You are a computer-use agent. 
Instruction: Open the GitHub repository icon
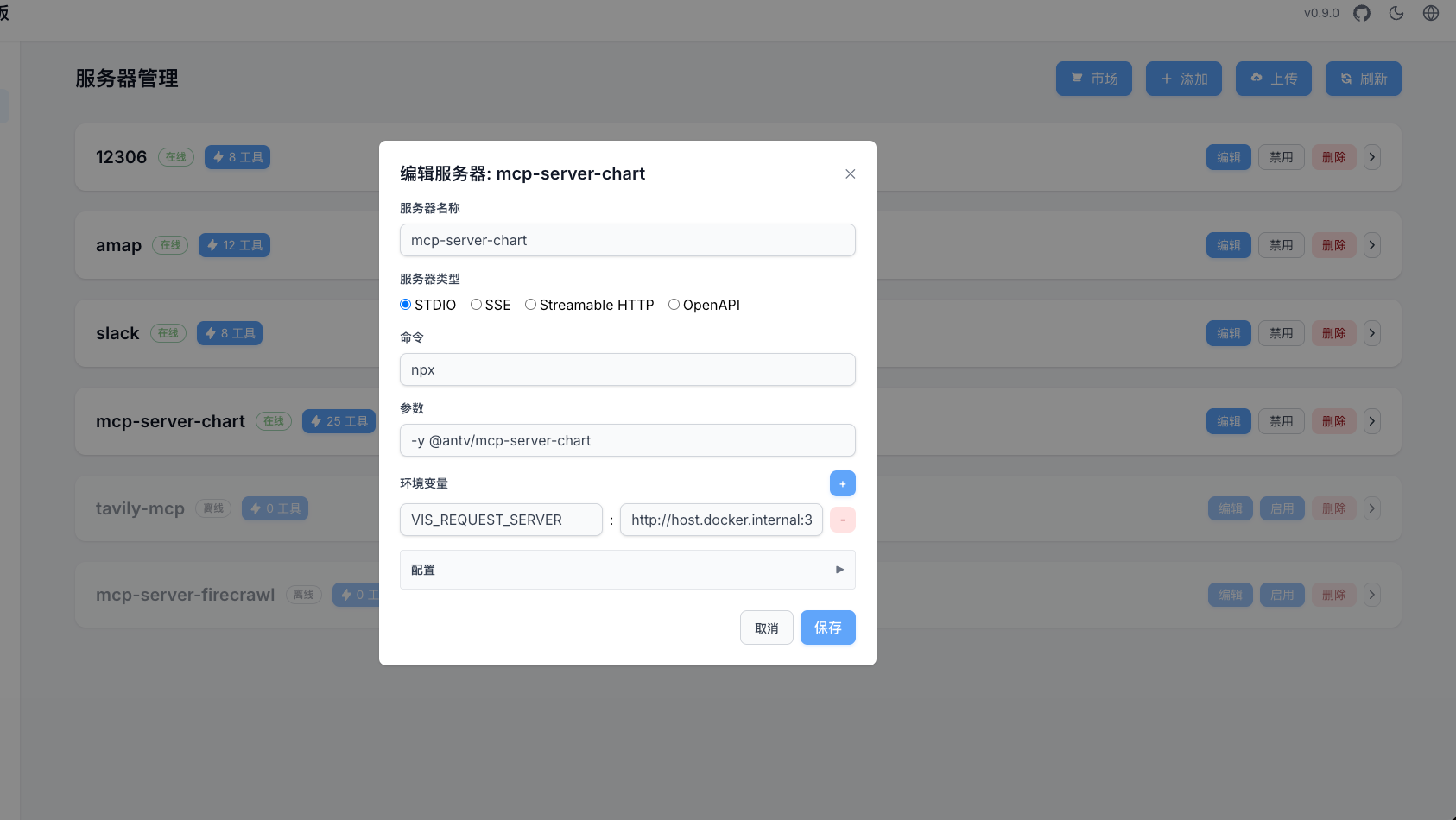coord(1362,13)
